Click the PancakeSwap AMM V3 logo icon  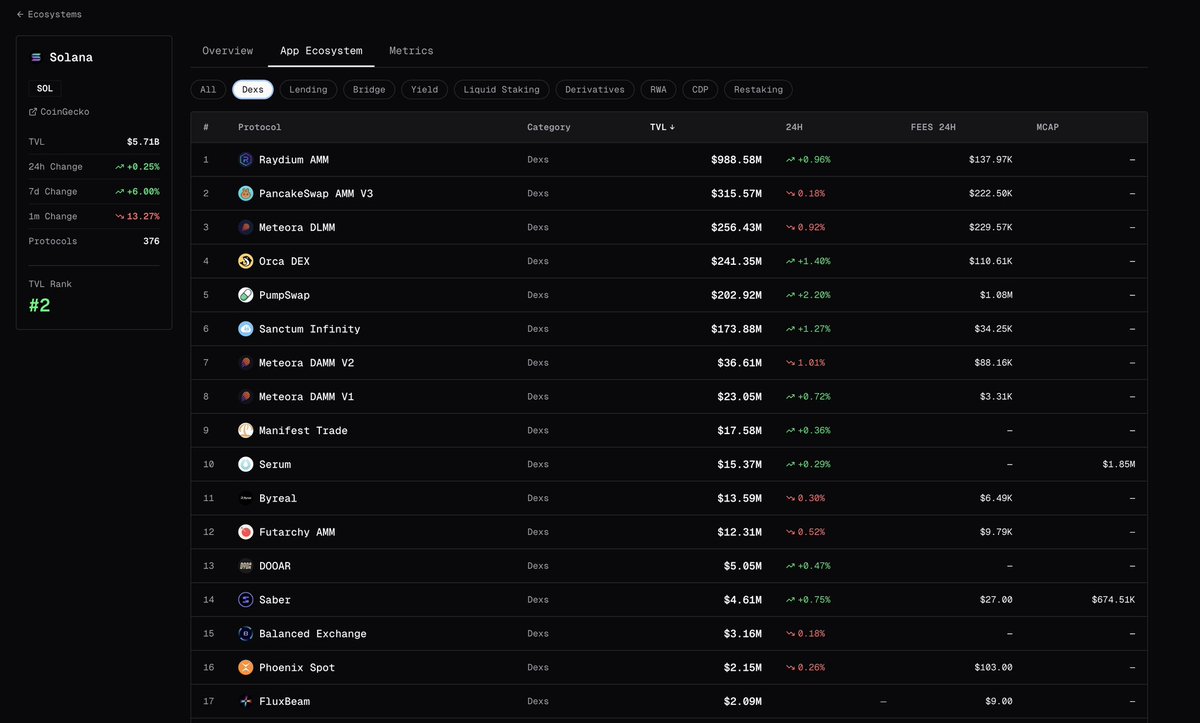click(246, 194)
